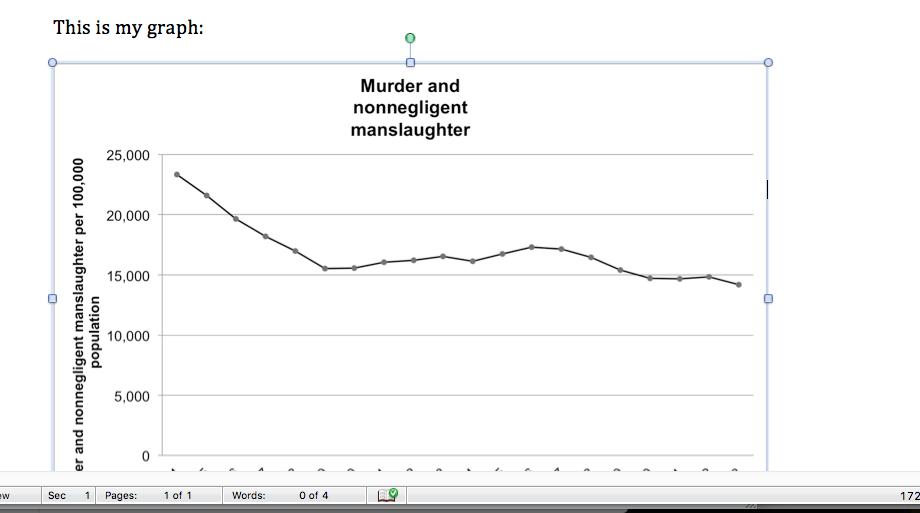Image resolution: width=920 pixels, height=513 pixels.
Task: Click the 0 label on vertical axis
Action: coord(145,456)
